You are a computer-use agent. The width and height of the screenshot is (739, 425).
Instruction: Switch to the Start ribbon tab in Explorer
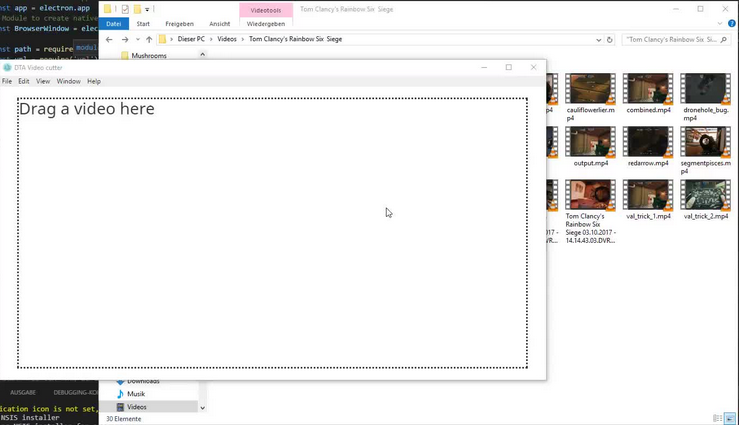143,24
